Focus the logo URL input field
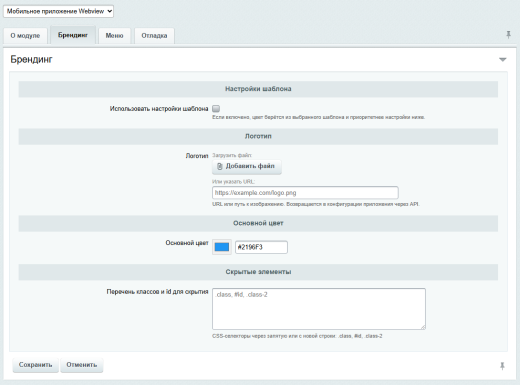This screenshot has height=385, width=520. [x=305, y=193]
